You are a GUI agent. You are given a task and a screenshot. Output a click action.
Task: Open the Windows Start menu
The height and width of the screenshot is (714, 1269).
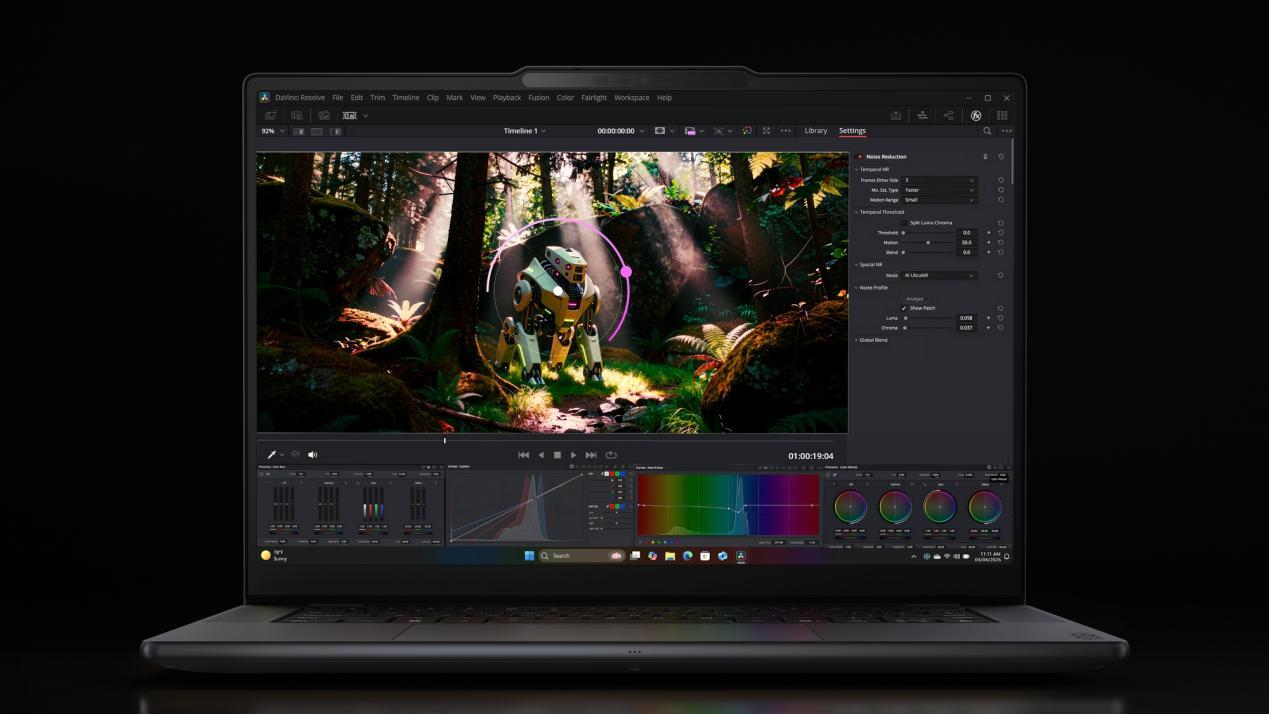(529, 556)
